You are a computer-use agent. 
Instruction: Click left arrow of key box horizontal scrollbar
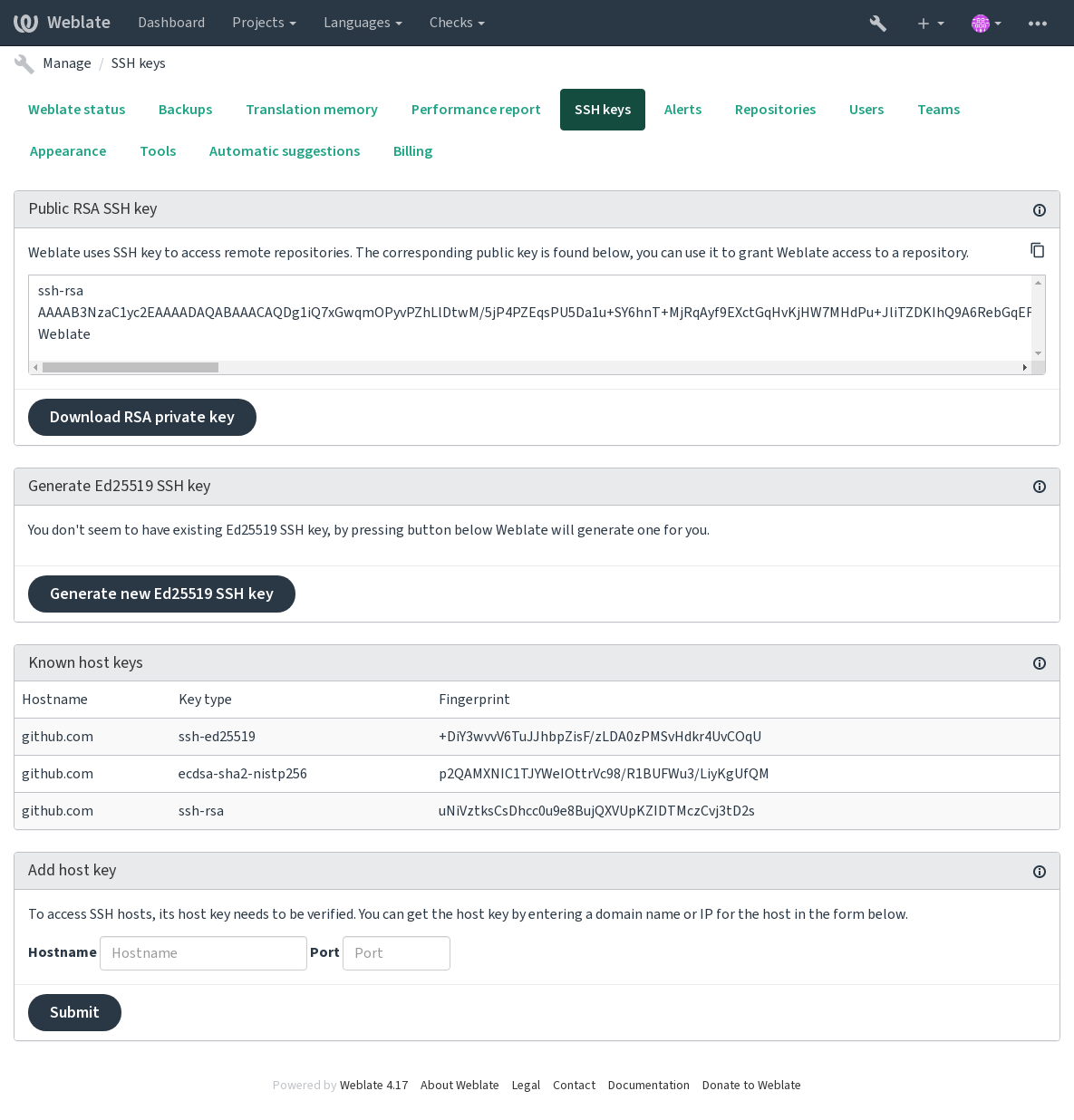pos(35,368)
